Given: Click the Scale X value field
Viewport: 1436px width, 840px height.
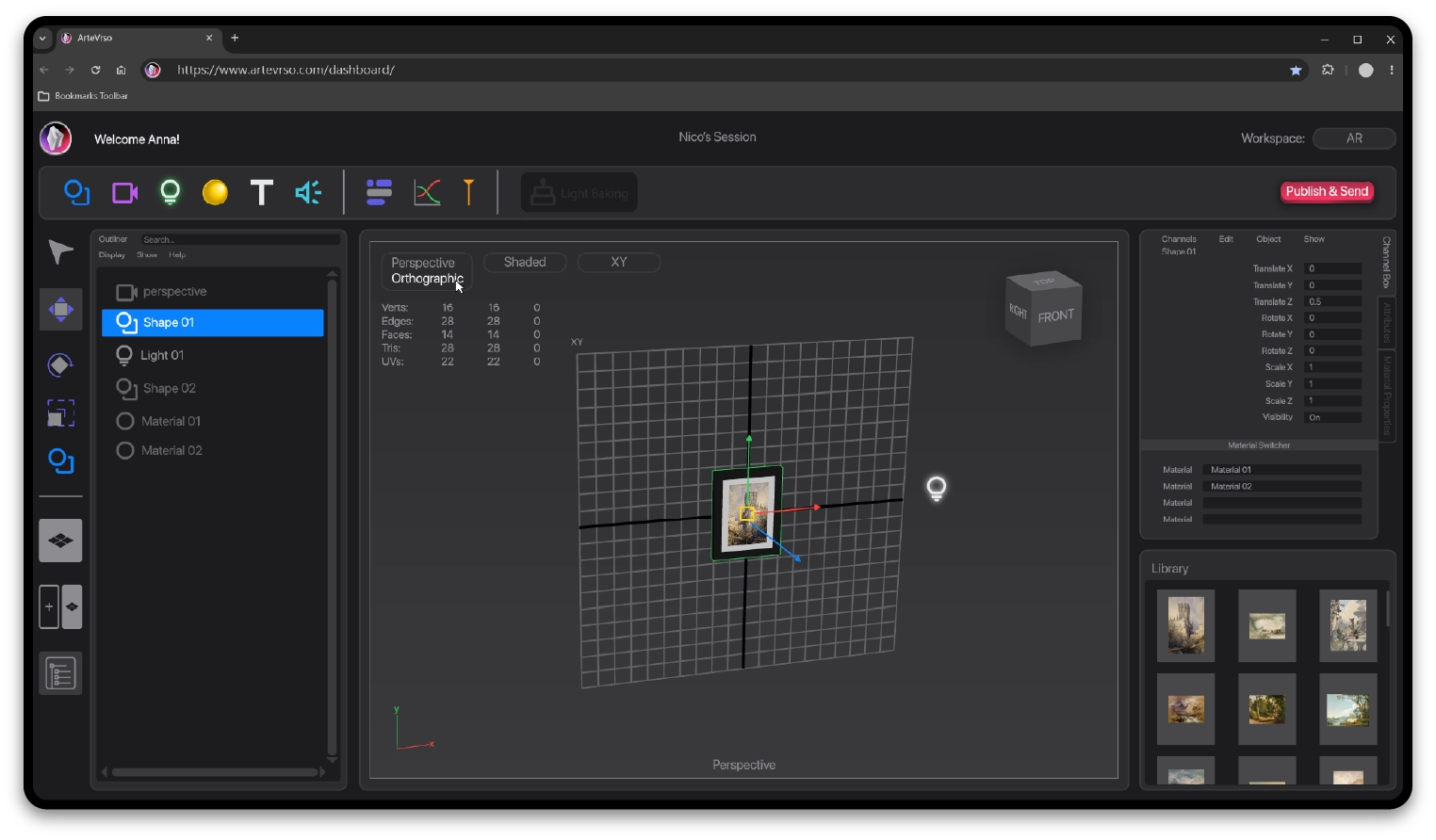Looking at the screenshot, I should (x=1332, y=367).
